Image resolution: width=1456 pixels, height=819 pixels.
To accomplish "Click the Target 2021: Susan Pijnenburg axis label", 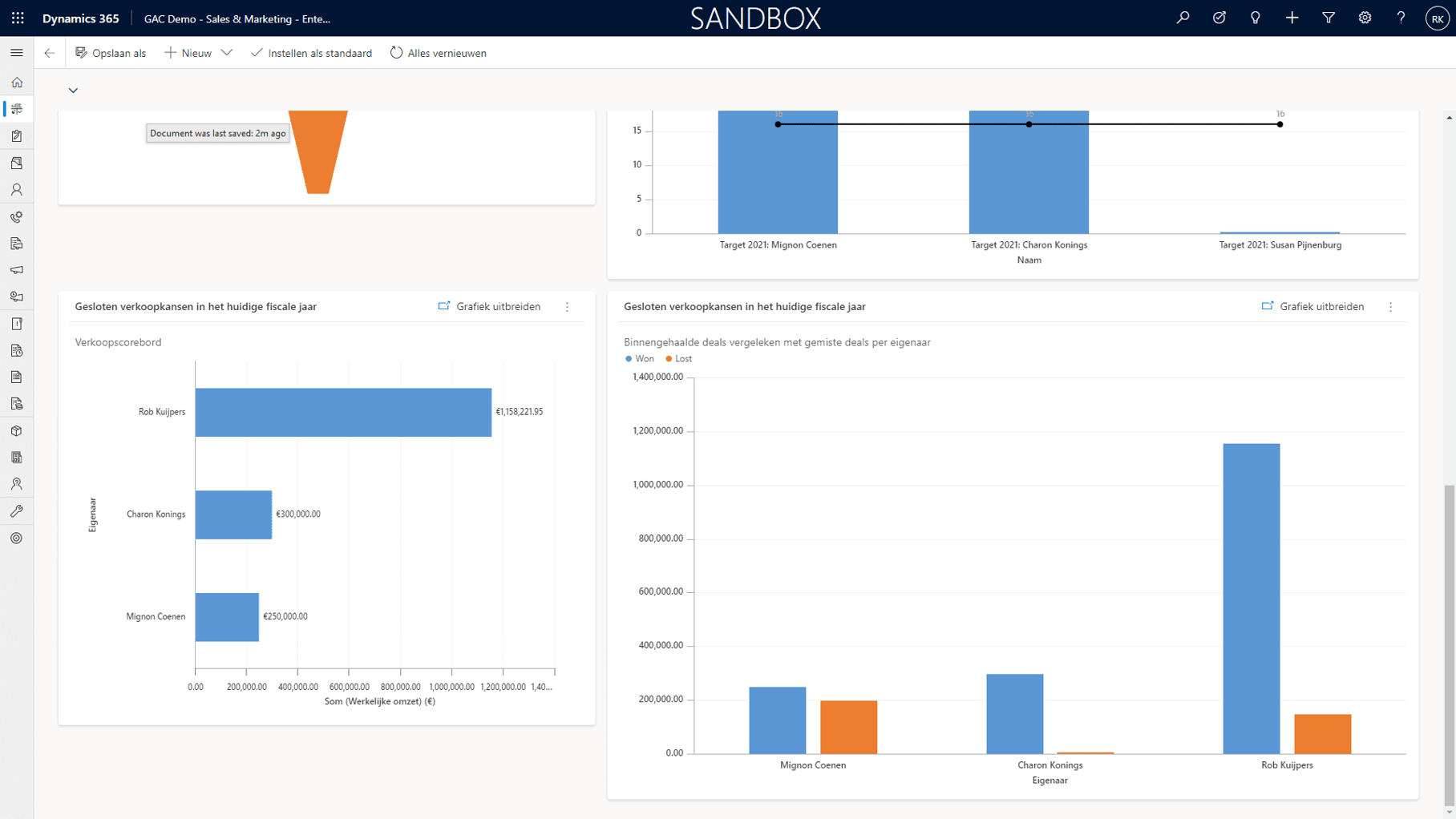I will (x=1280, y=245).
